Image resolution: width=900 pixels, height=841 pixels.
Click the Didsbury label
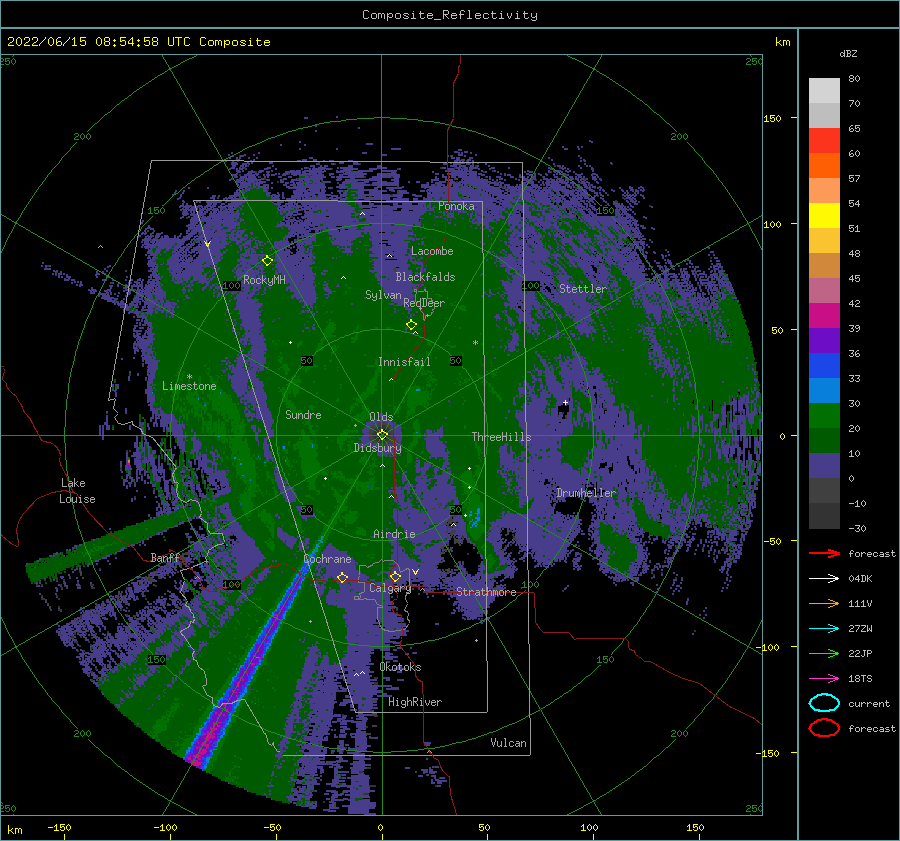click(378, 448)
